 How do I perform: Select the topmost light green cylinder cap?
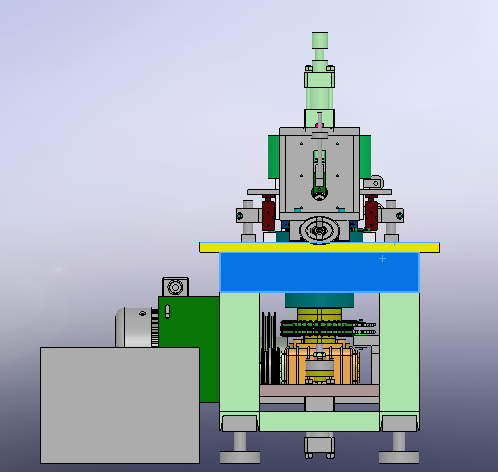click(x=320, y=40)
